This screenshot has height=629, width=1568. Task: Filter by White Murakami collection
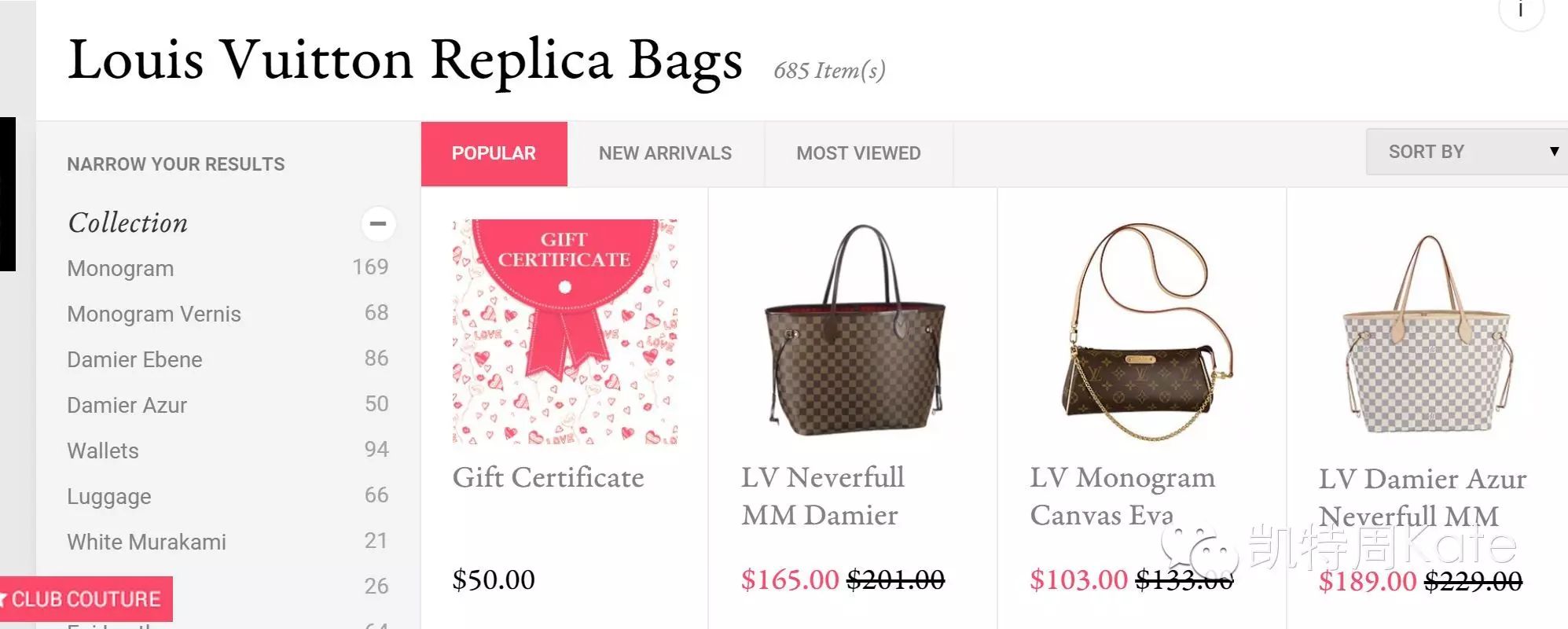click(x=146, y=542)
